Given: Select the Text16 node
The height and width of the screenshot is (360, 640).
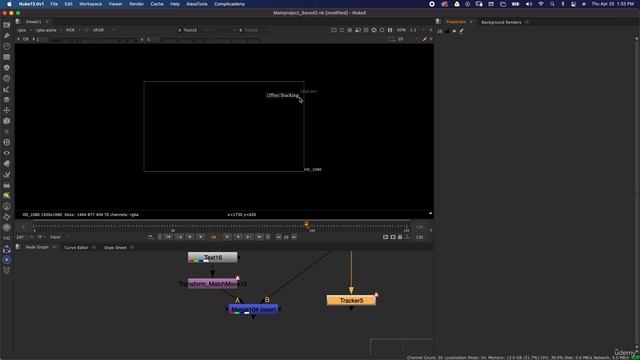Looking at the screenshot, I should tap(213, 258).
